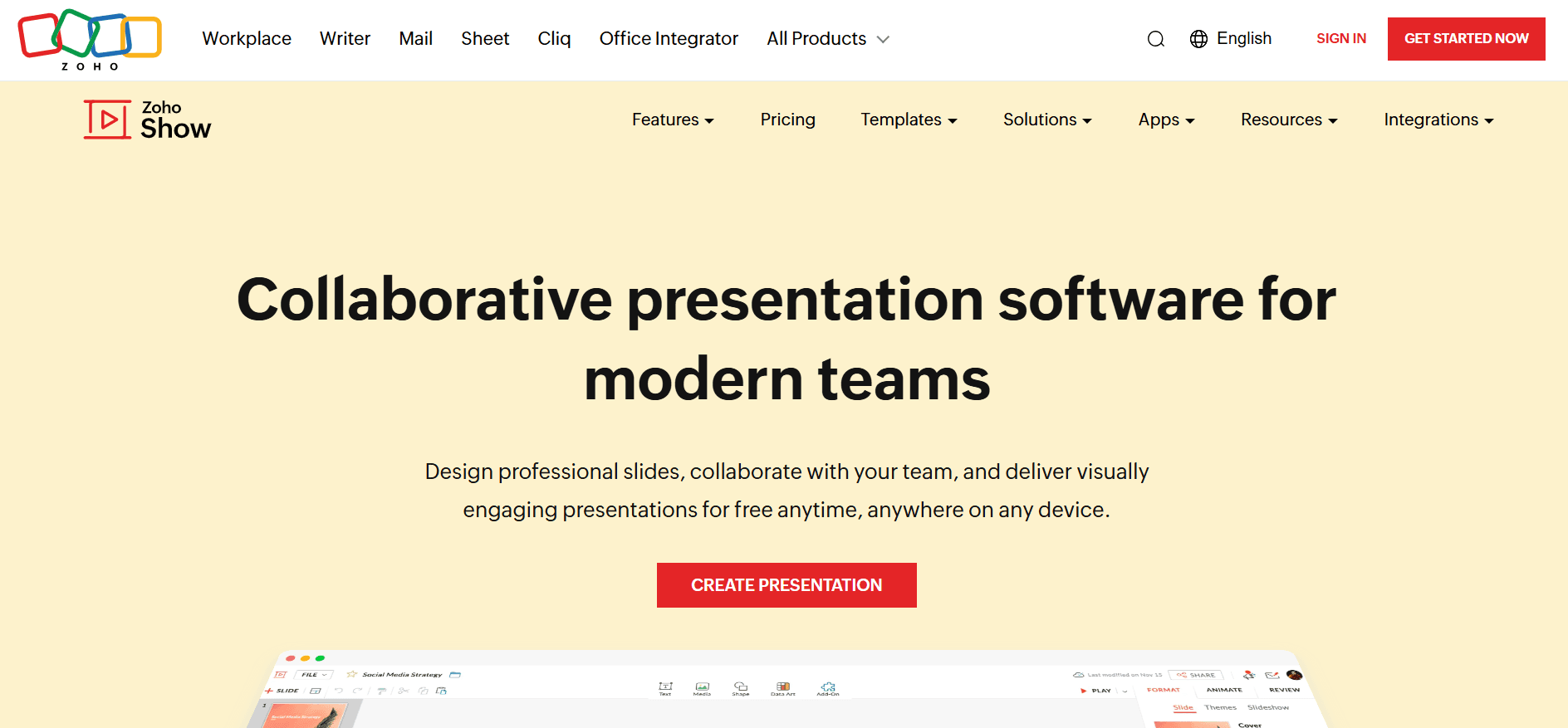Open the PLAY options arrow in preview
The width and height of the screenshot is (1568, 728).
pyautogui.click(x=1125, y=691)
